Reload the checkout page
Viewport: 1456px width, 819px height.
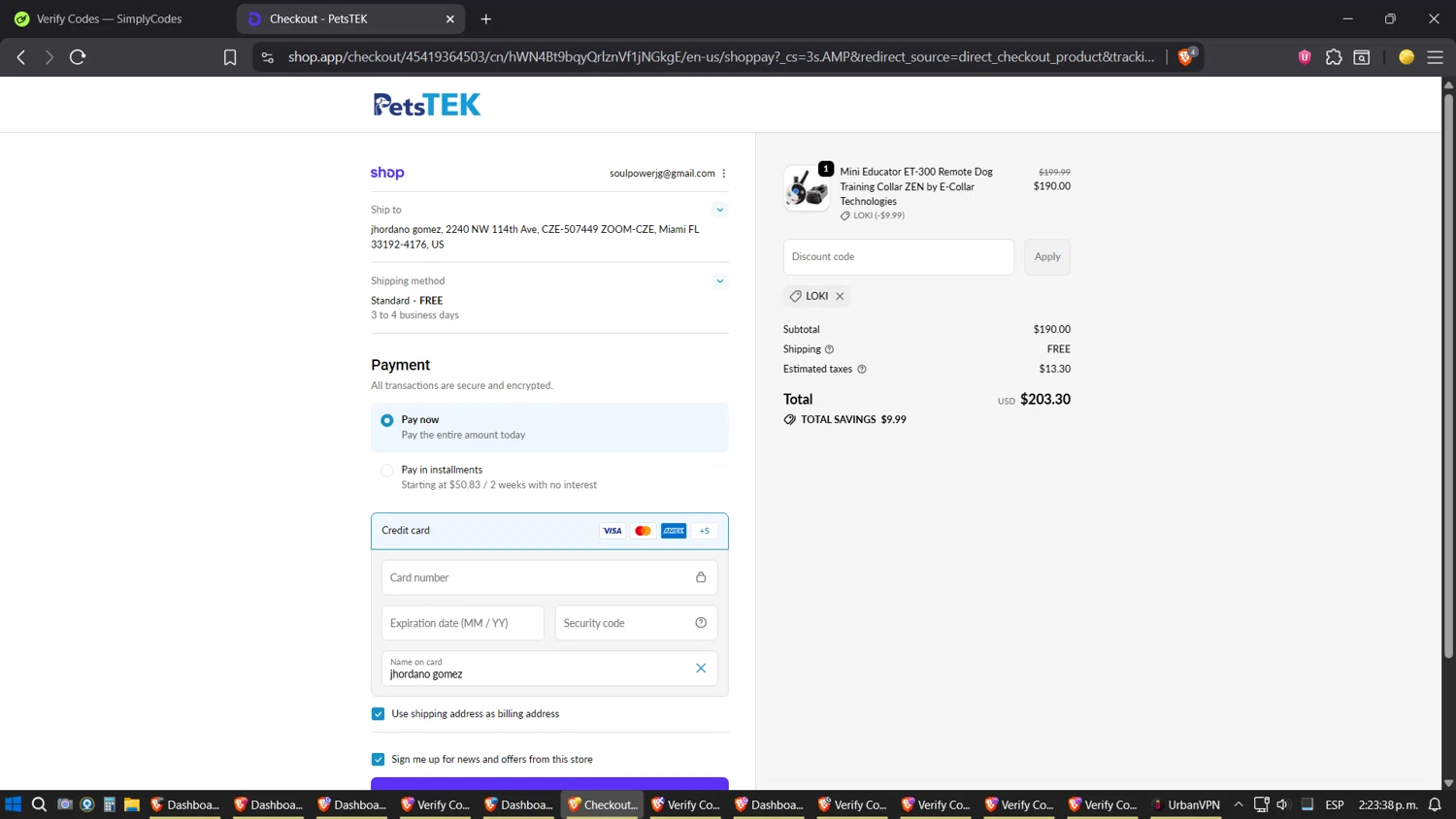point(78,57)
